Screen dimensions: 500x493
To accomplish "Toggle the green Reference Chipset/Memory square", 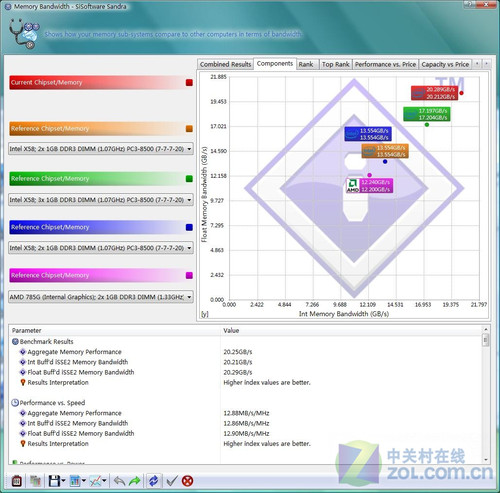I will [x=189, y=179].
